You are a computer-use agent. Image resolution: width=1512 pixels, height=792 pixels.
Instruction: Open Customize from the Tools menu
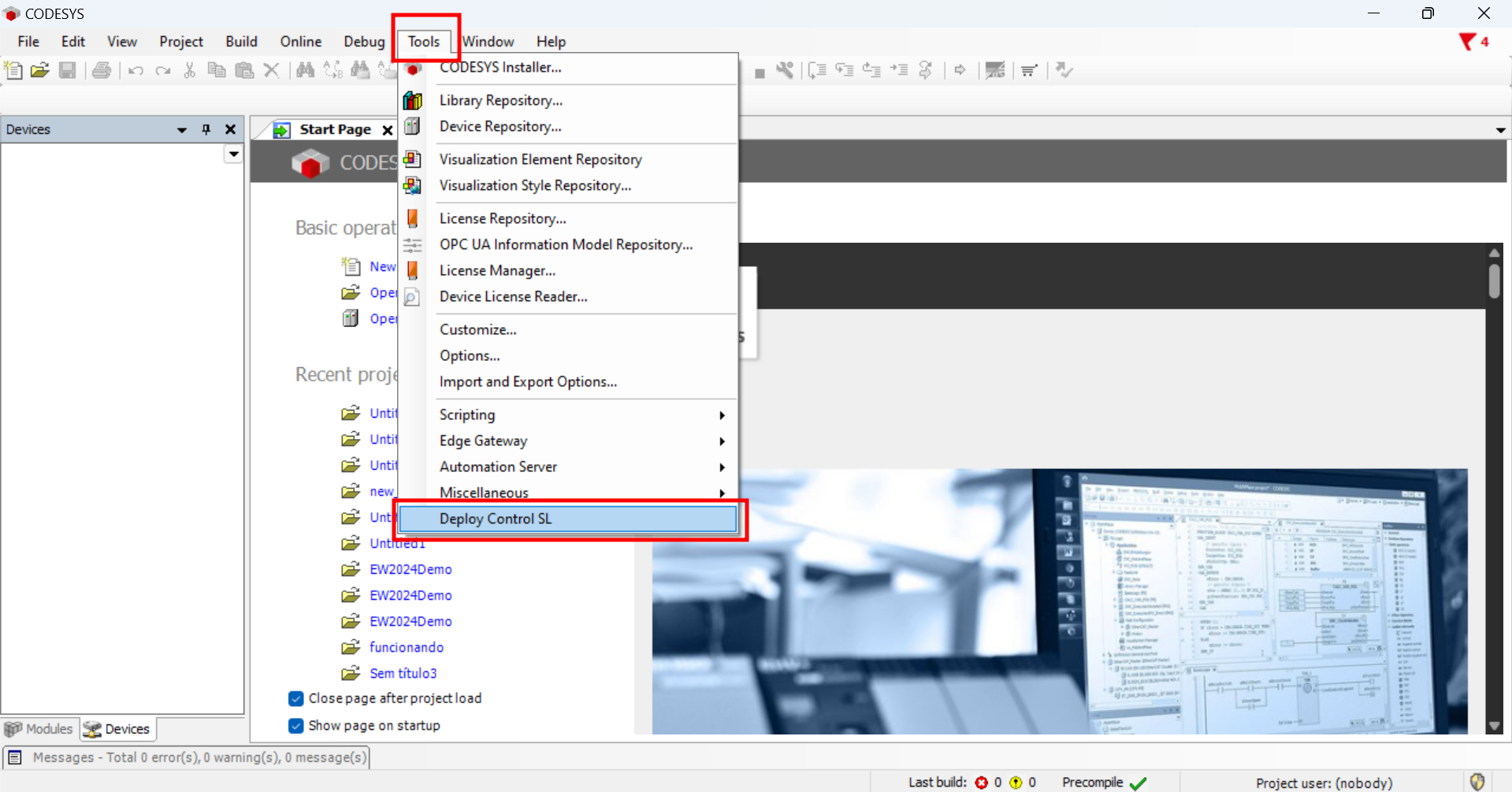pos(567,329)
